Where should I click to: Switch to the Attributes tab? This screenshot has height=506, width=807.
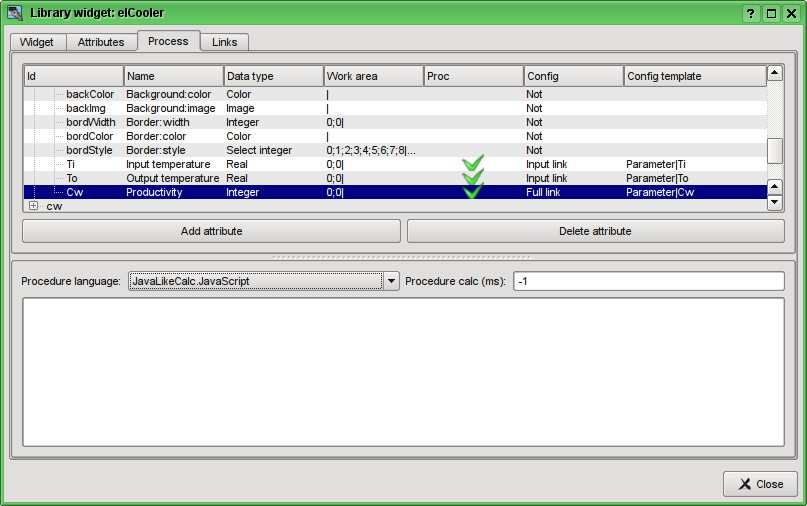101,42
